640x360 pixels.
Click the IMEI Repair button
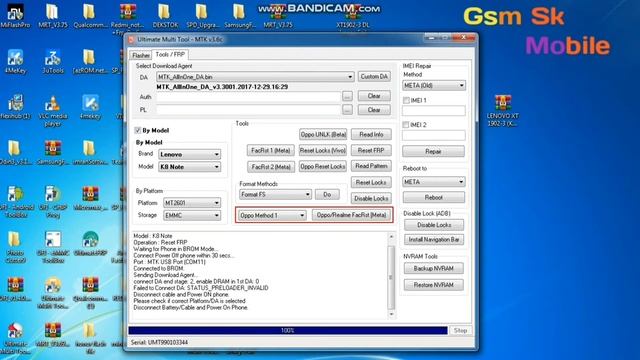pos(433,151)
